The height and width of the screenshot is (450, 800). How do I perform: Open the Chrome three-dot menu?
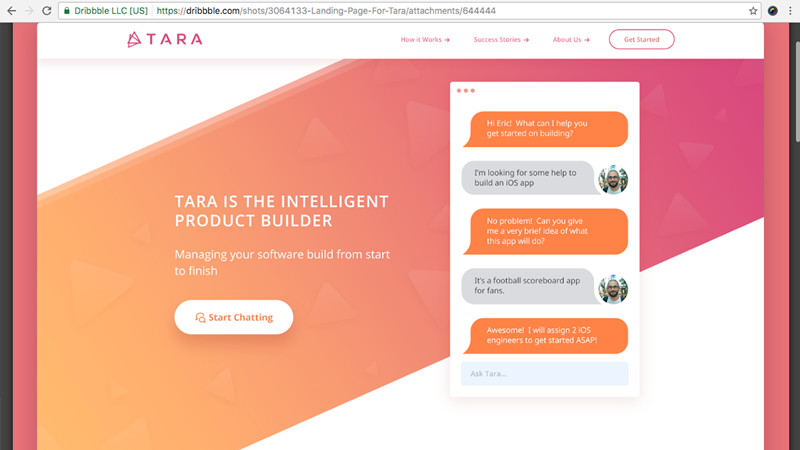(x=790, y=11)
